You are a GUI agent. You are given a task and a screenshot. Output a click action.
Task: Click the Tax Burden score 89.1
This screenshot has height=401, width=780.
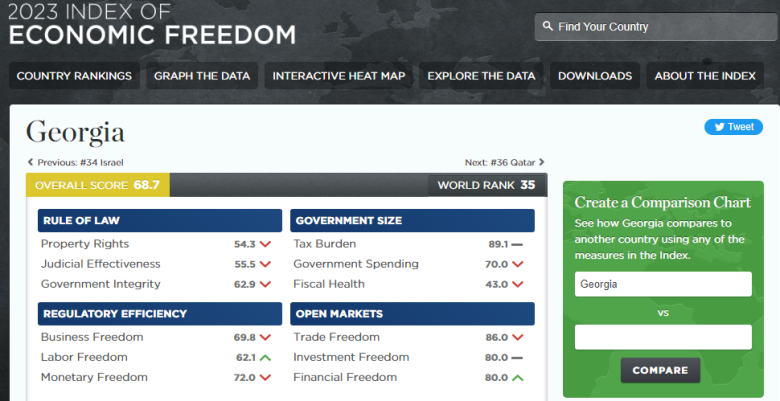coord(498,244)
